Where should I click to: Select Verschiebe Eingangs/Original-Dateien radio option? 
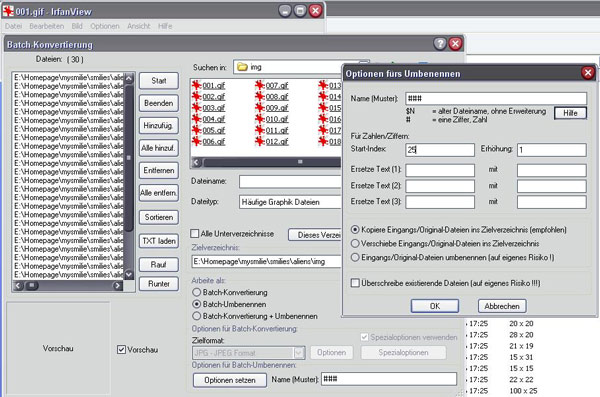(x=355, y=243)
